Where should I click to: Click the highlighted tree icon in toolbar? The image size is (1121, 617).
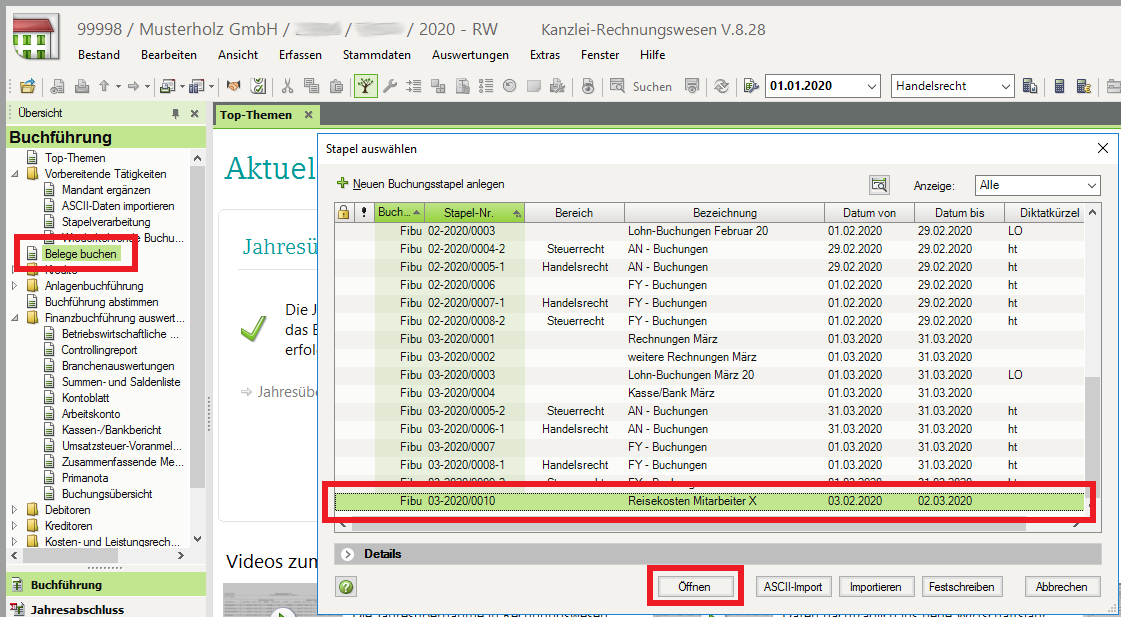[x=366, y=87]
